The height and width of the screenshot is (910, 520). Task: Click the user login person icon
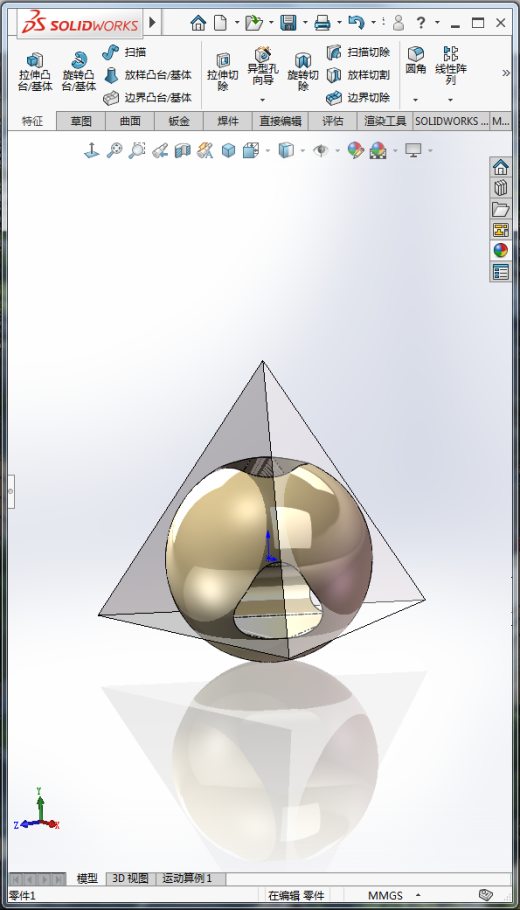point(398,23)
